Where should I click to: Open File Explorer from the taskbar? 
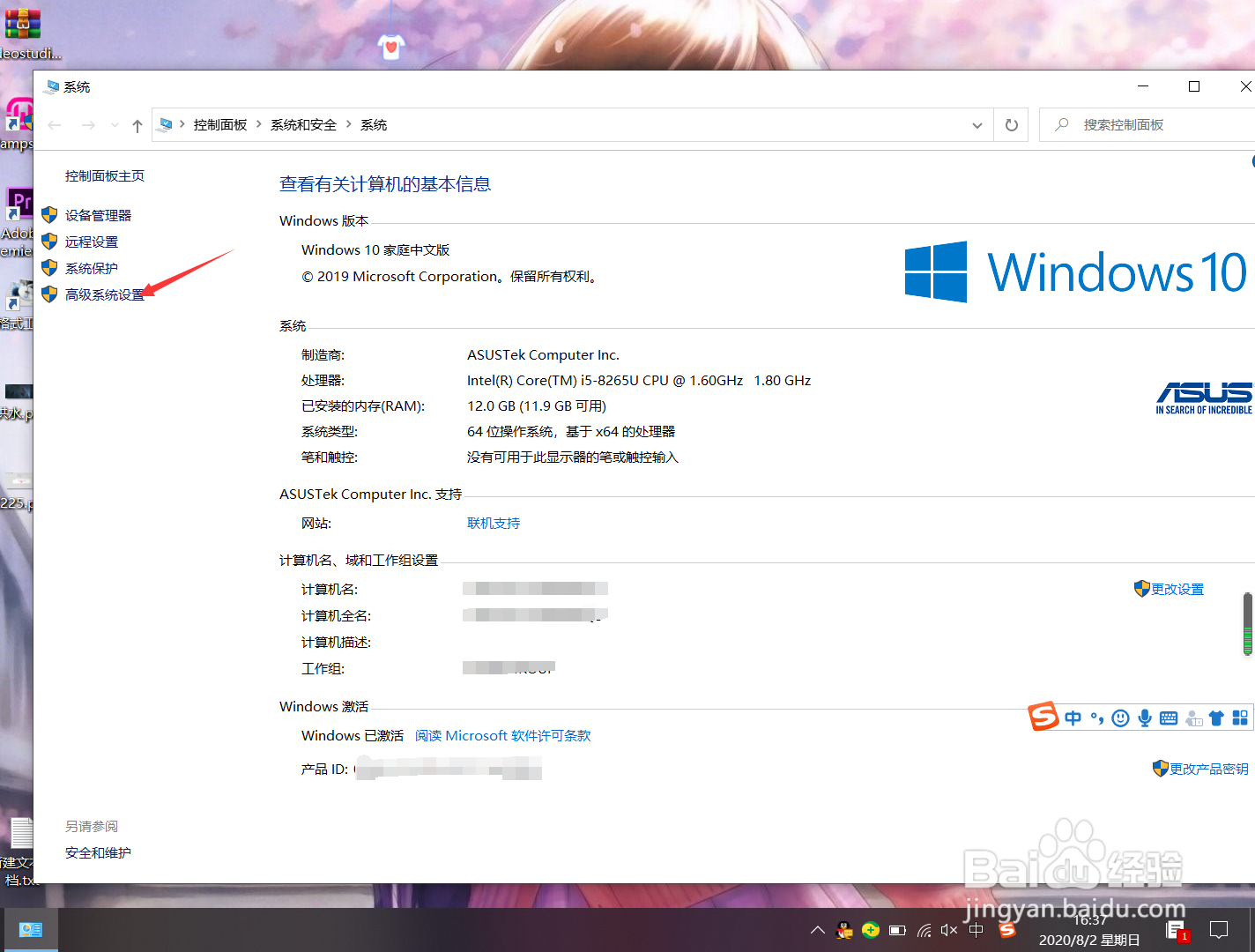[31, 929]
